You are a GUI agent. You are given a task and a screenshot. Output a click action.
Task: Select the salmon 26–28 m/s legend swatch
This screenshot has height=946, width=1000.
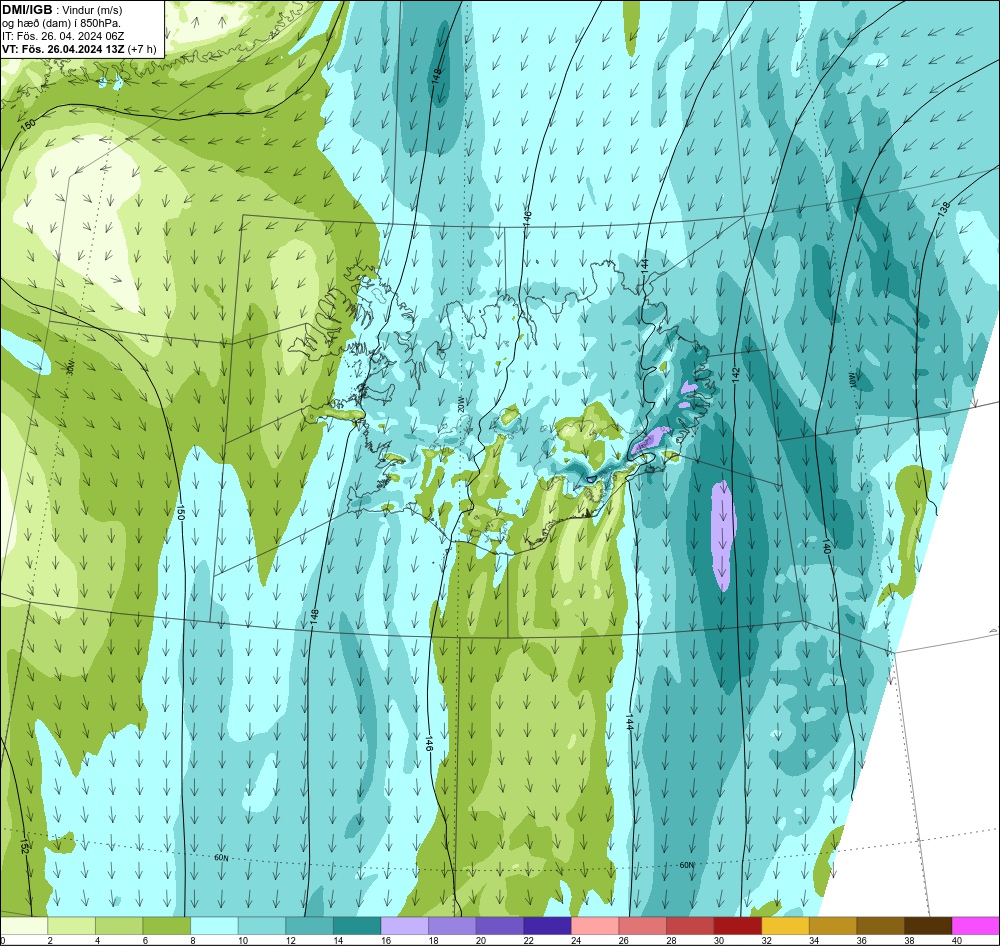[642, 926]
